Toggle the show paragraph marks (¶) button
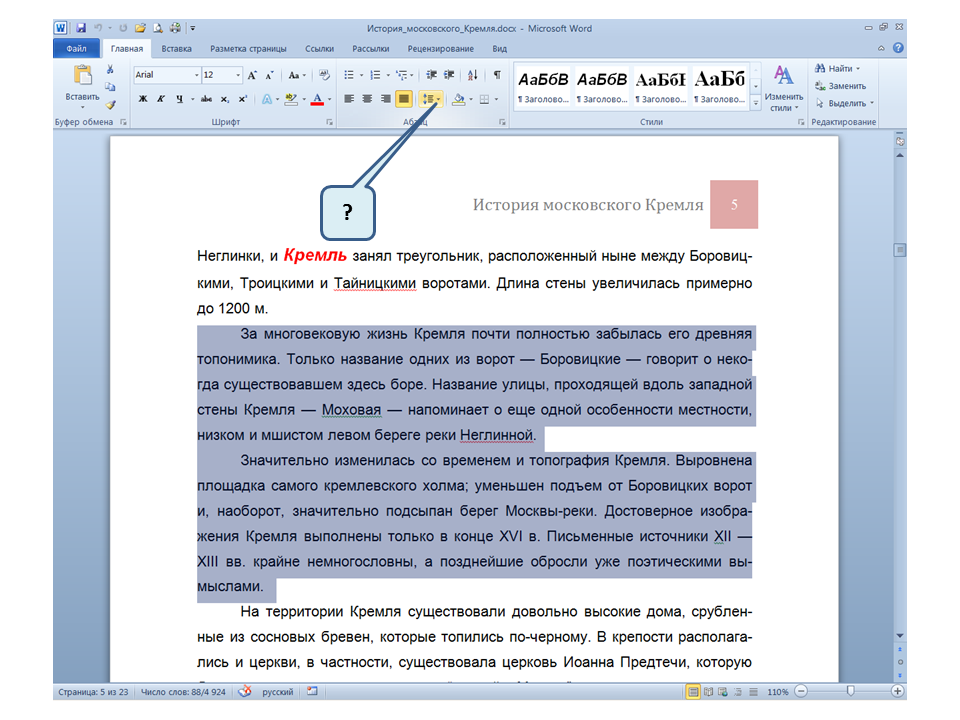 [x=497, y=75]
